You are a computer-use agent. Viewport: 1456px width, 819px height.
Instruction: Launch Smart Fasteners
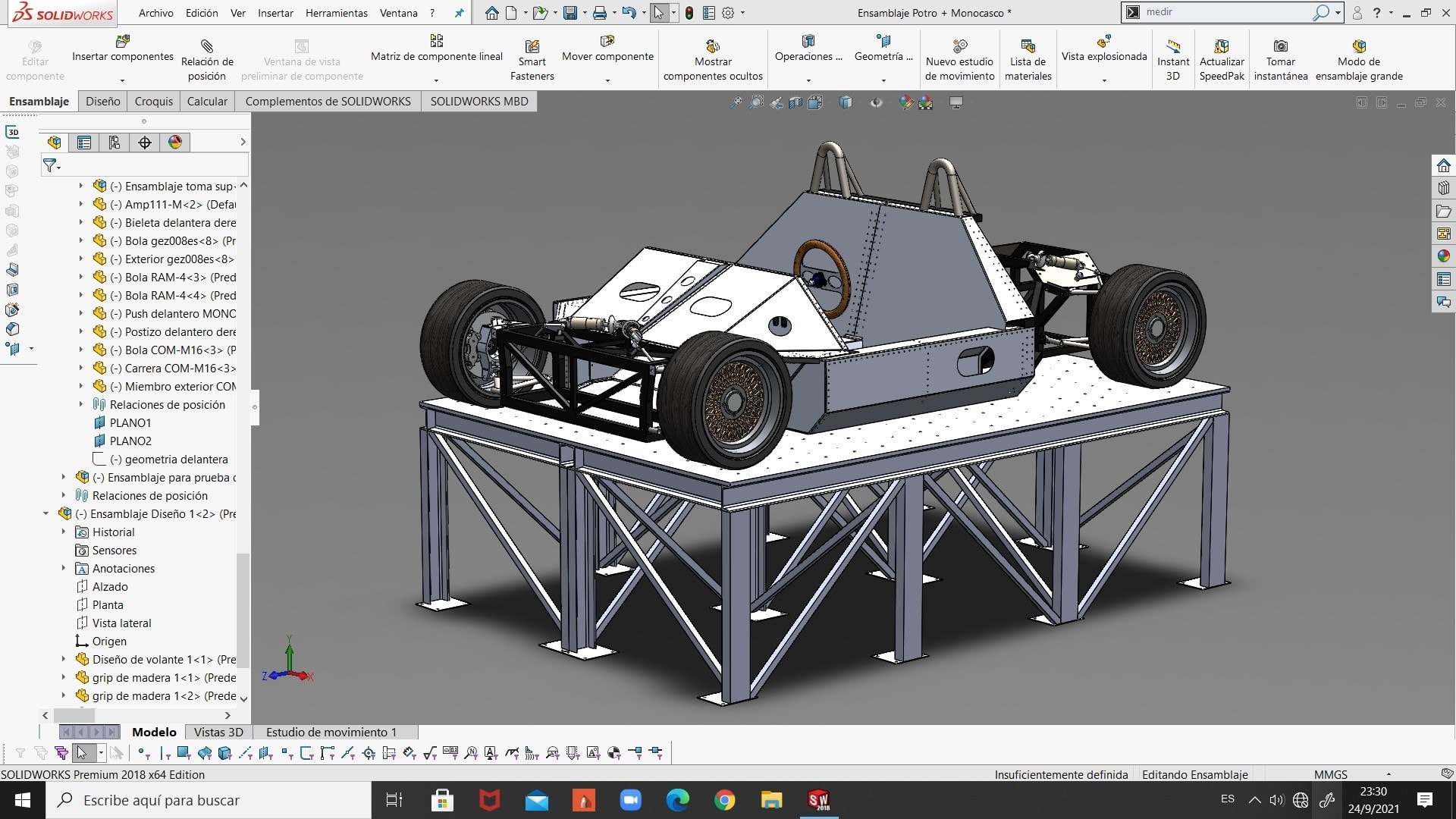click(532, 59)
